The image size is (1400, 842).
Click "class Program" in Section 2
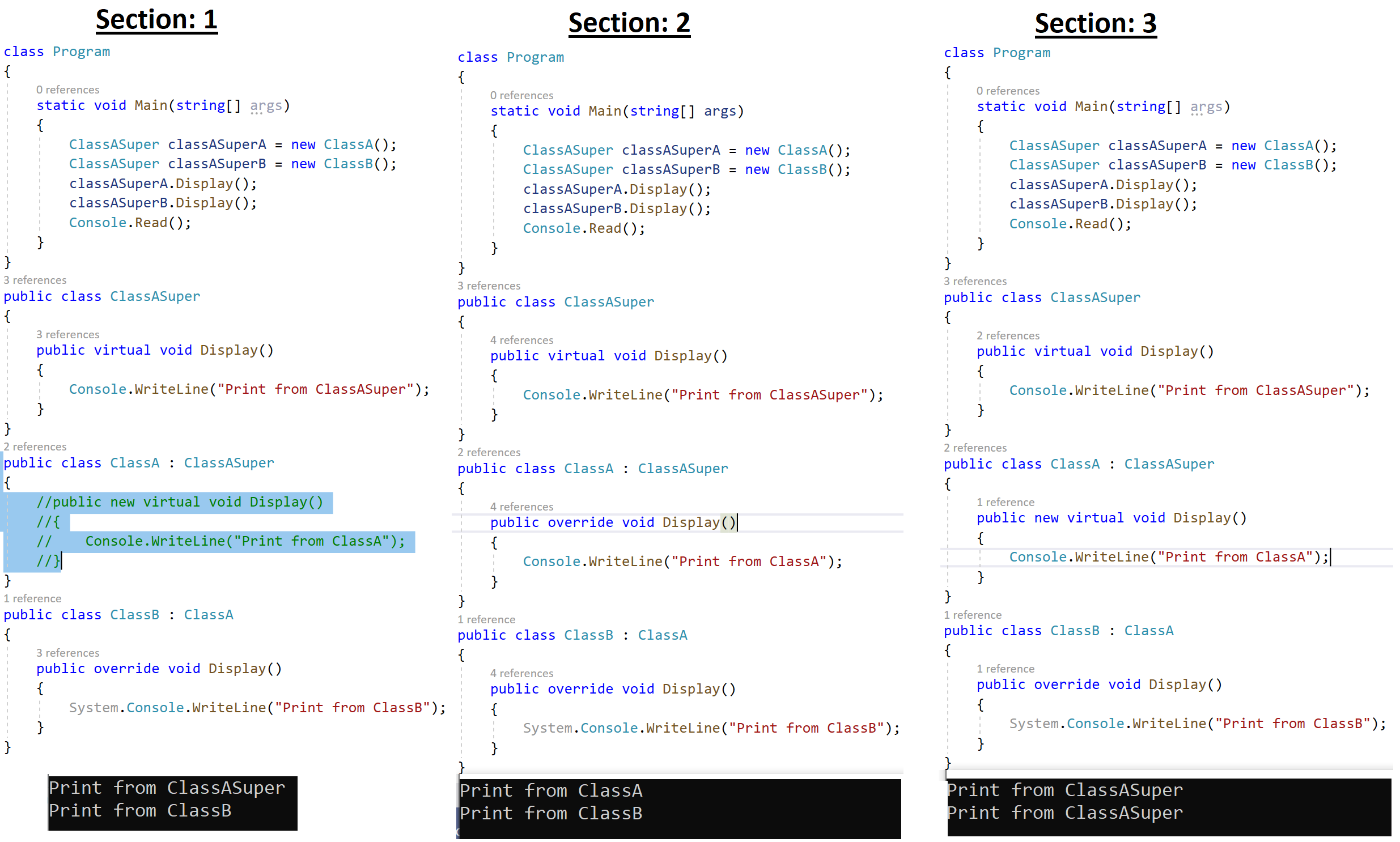point(511,57)
